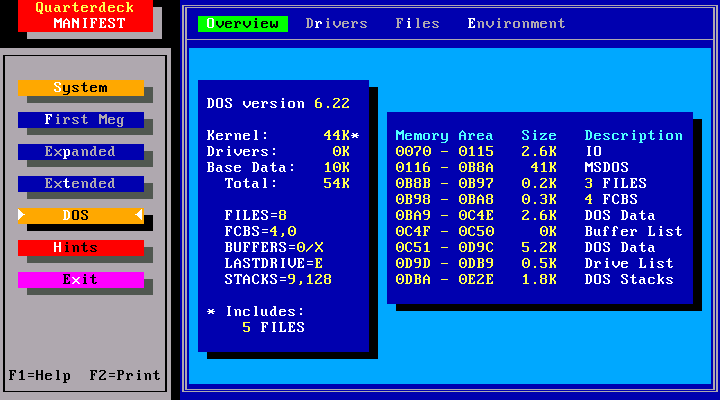Click the Drive List description entry
Image resolution: width=720 pixels, height=400 pixels.
point(629,264)
